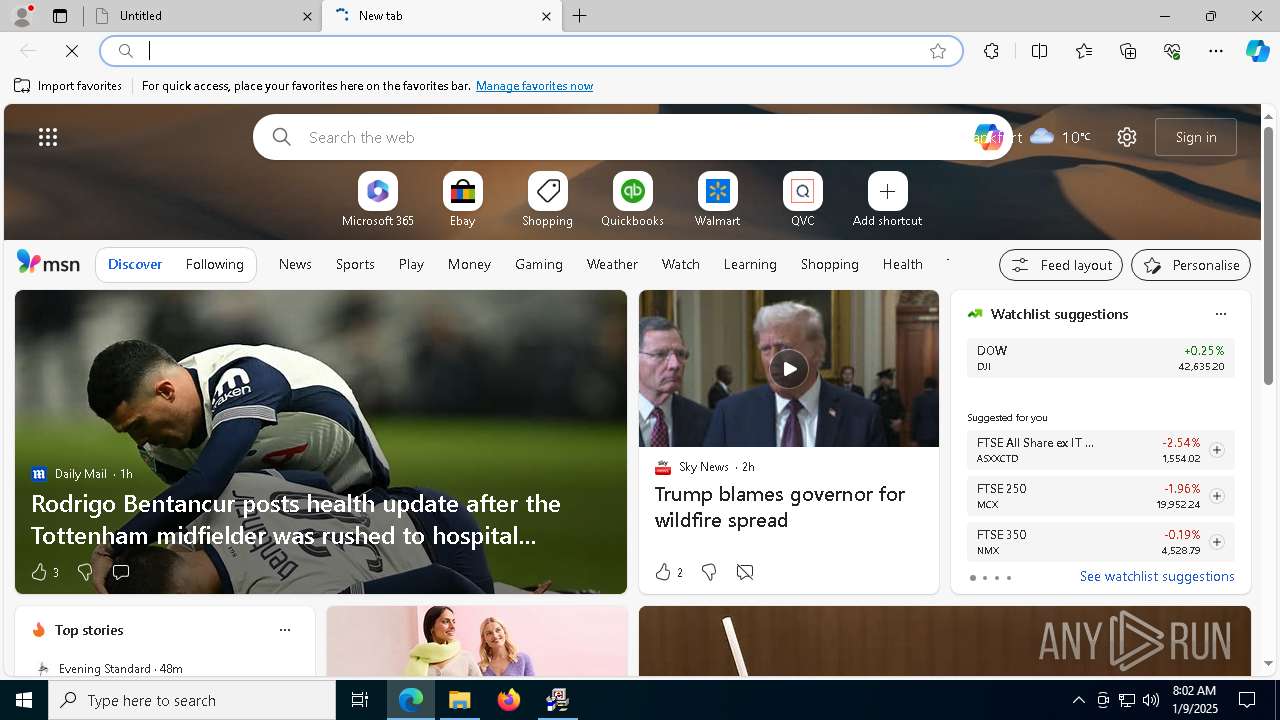The width and height of the screenshot is (1280, 720).
Task: Click the Personalise button
Action: [1191, 265]
